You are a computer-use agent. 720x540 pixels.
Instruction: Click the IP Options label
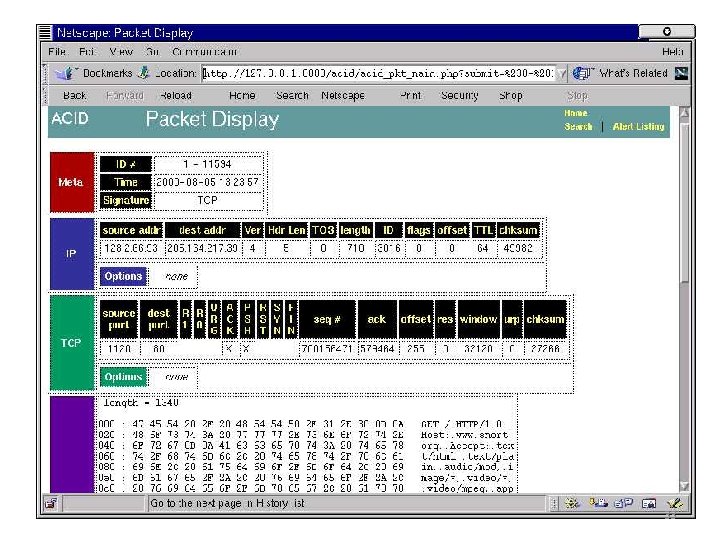(123, 276)
